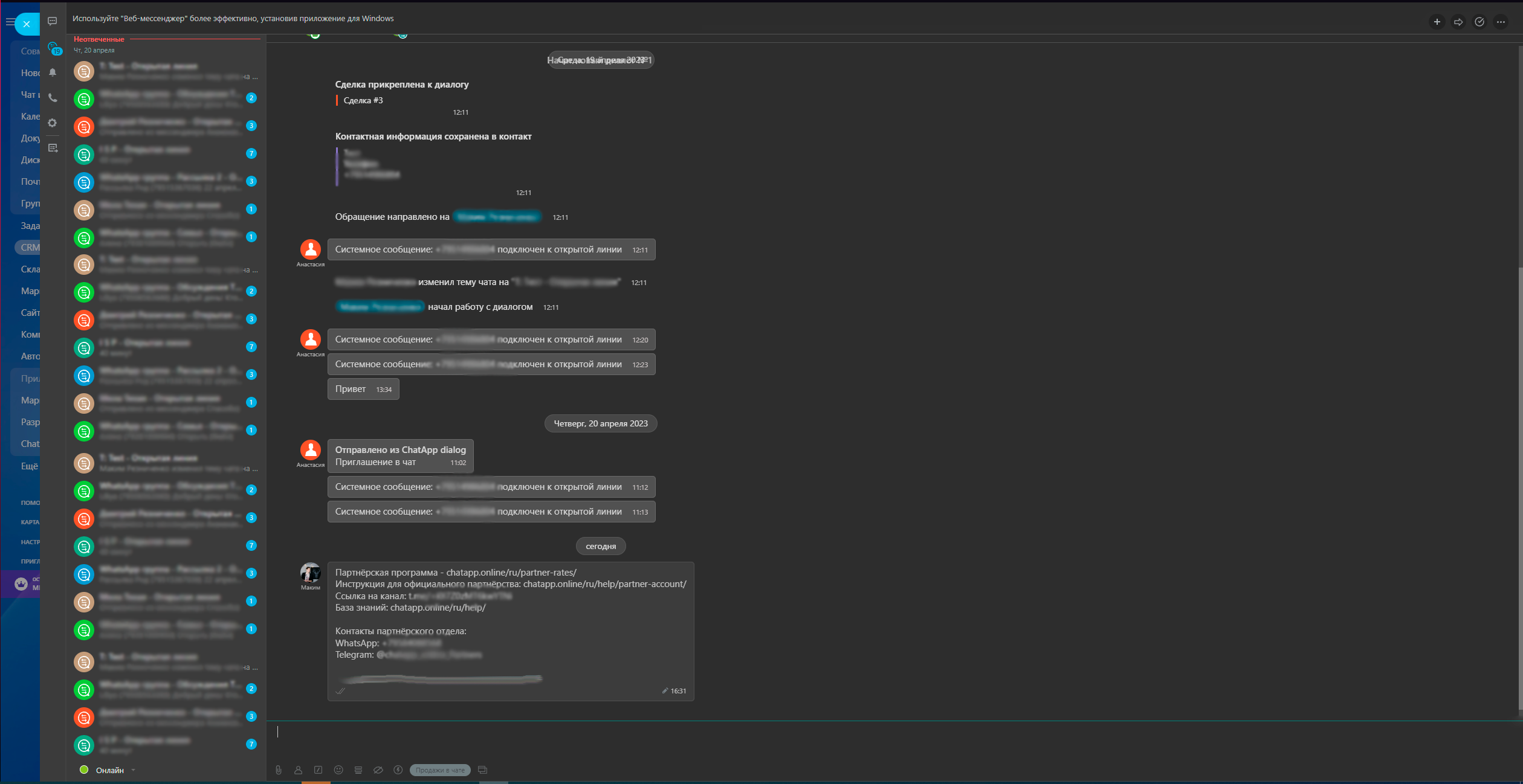Toggle hidden message crossed-eye icon
This screenshot has height=784, width=1523.
(x=378, y=770)
